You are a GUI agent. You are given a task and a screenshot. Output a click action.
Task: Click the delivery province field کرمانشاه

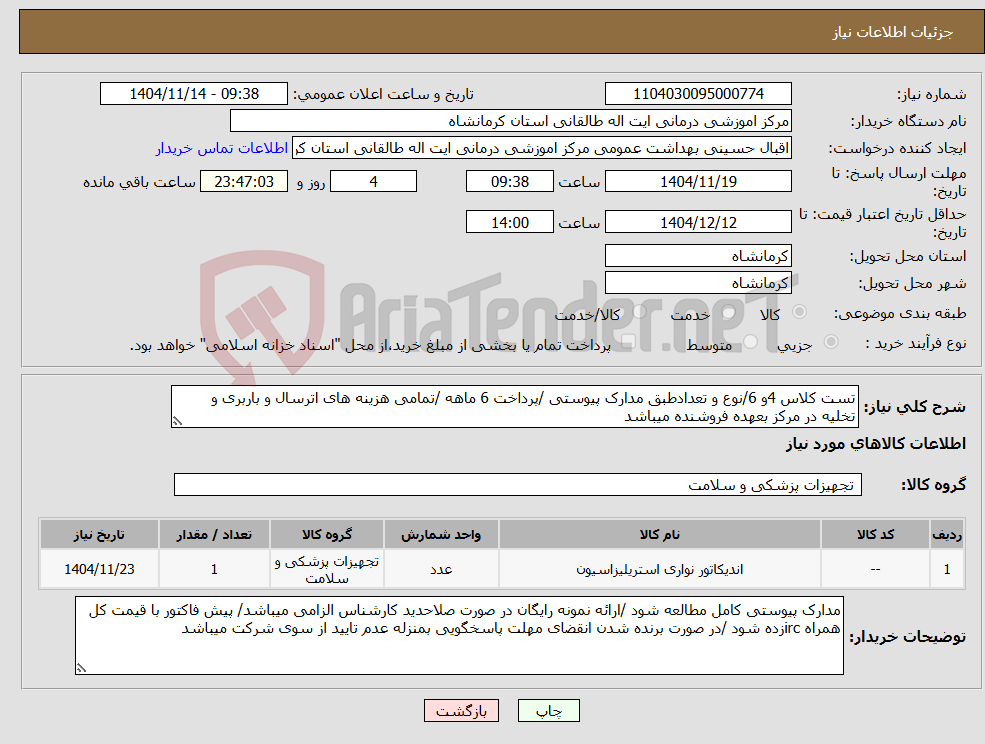click(x=698, y=256)
